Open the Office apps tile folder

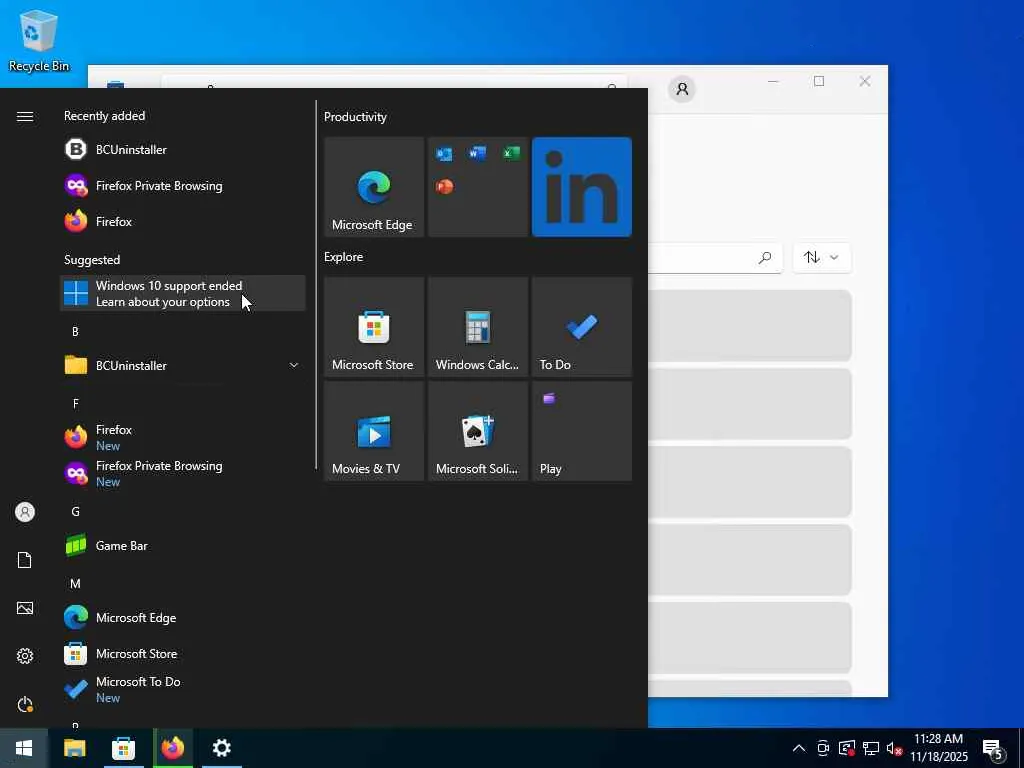477,187
